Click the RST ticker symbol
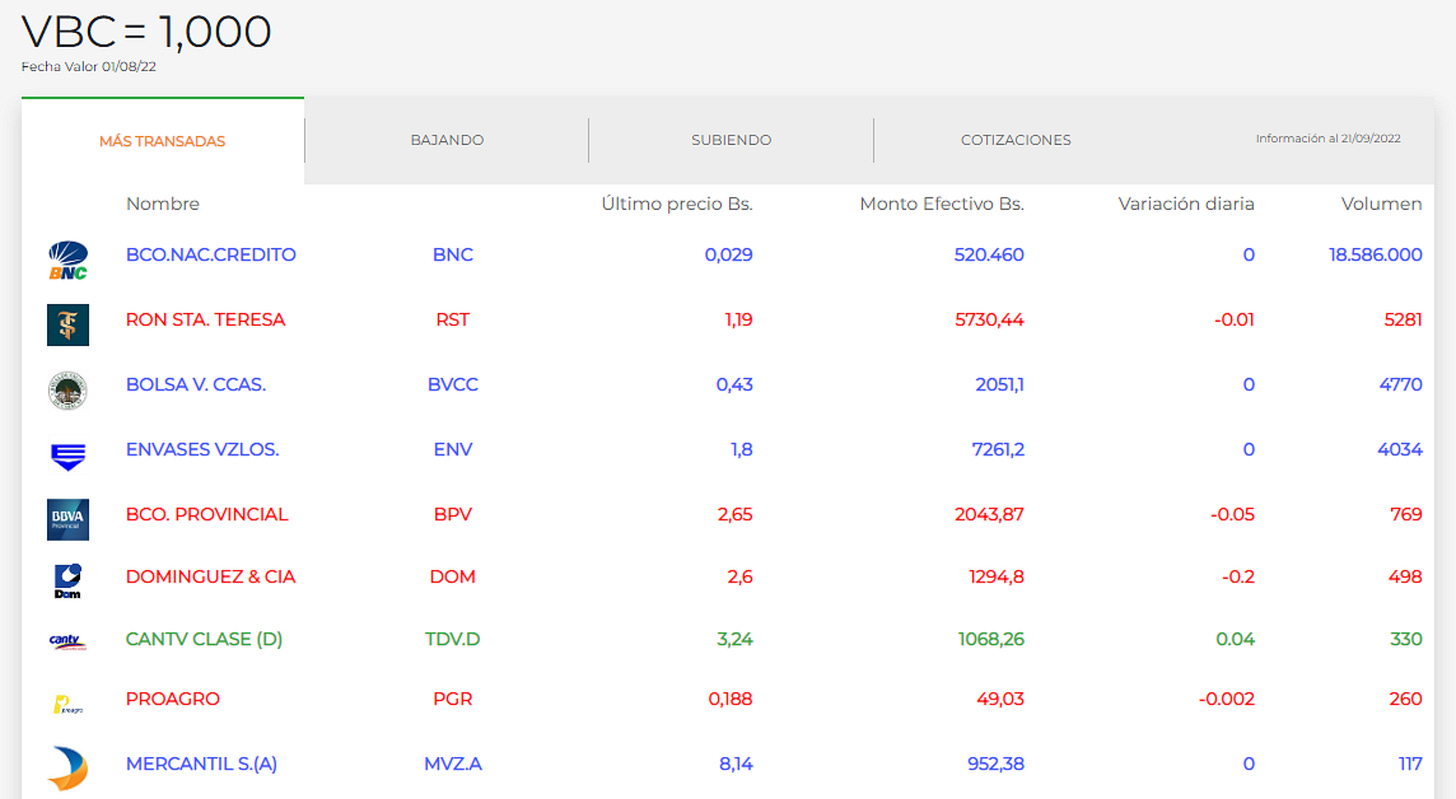This screenshot has height=799, width=1456. [x=453, y=320]
